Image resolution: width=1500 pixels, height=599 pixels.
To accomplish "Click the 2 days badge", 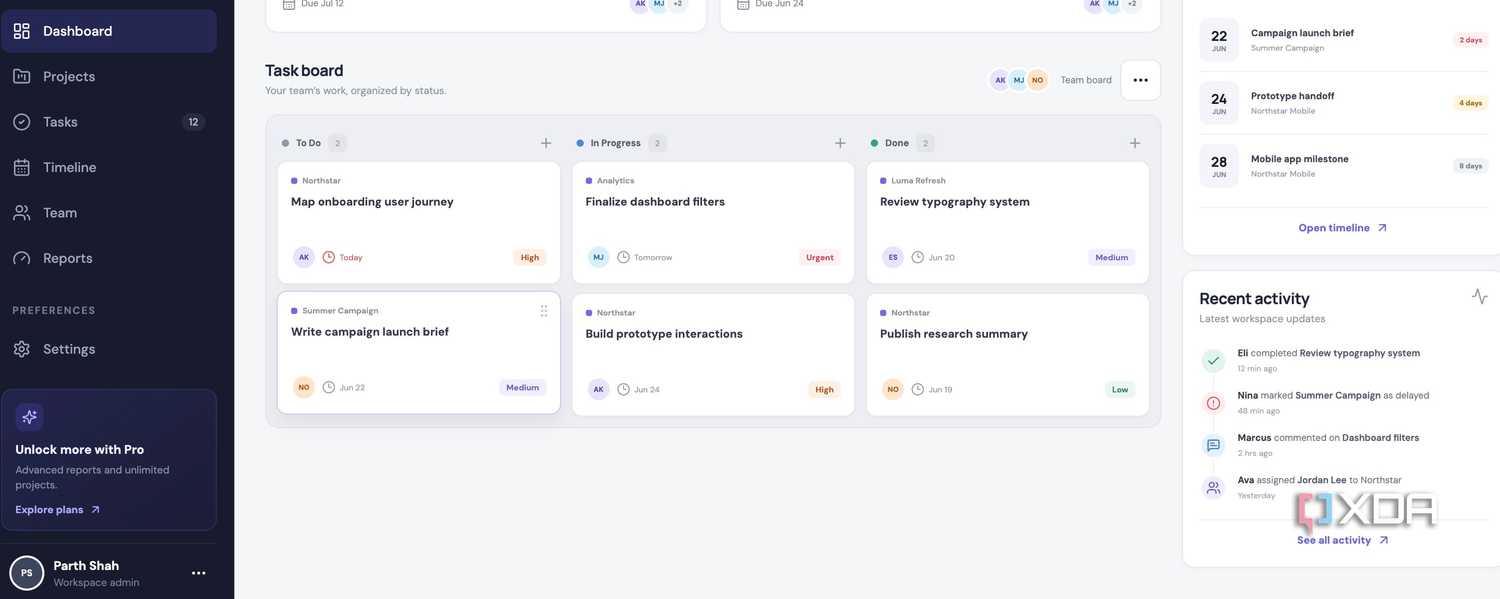I will pos(1470,40).
